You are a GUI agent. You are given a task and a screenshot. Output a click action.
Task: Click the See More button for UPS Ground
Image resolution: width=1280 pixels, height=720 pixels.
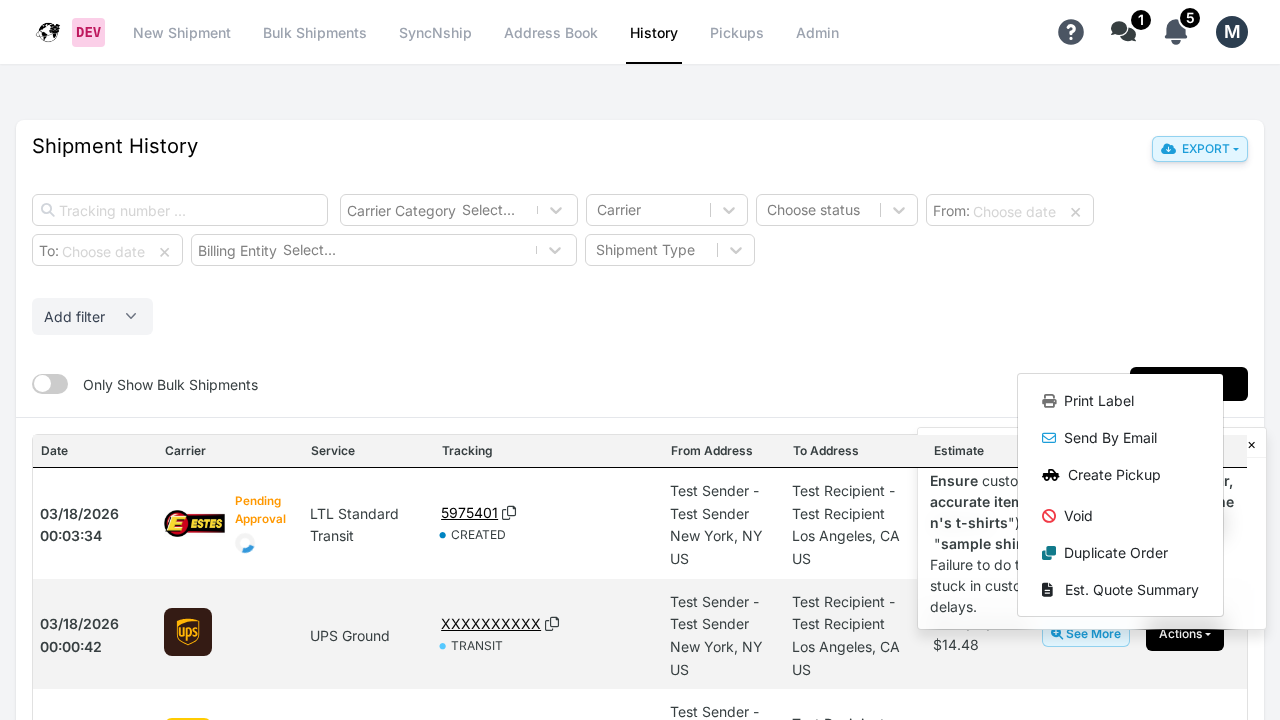1085,633
